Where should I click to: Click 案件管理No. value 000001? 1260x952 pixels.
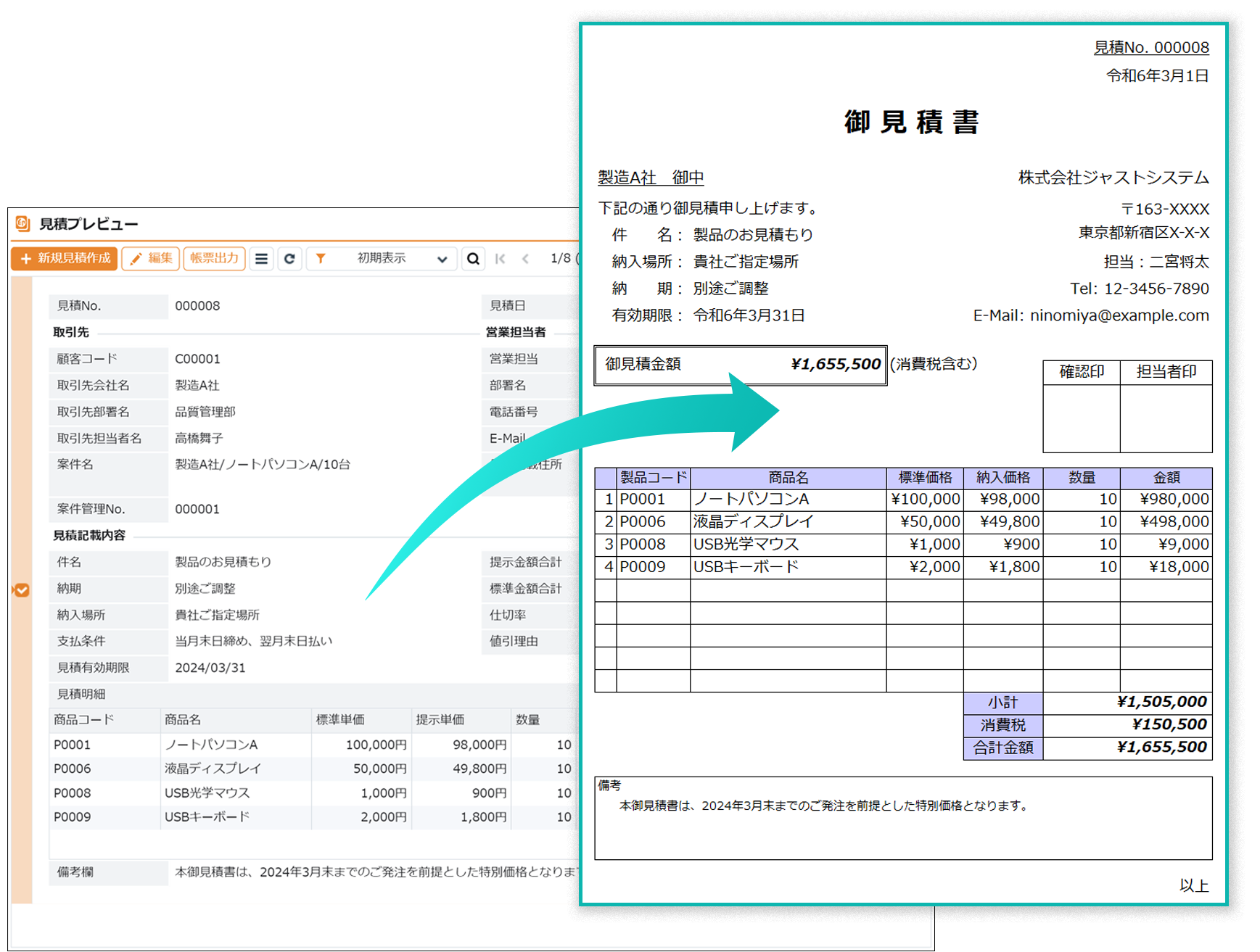pyautogui.click(x=197, y=509)
